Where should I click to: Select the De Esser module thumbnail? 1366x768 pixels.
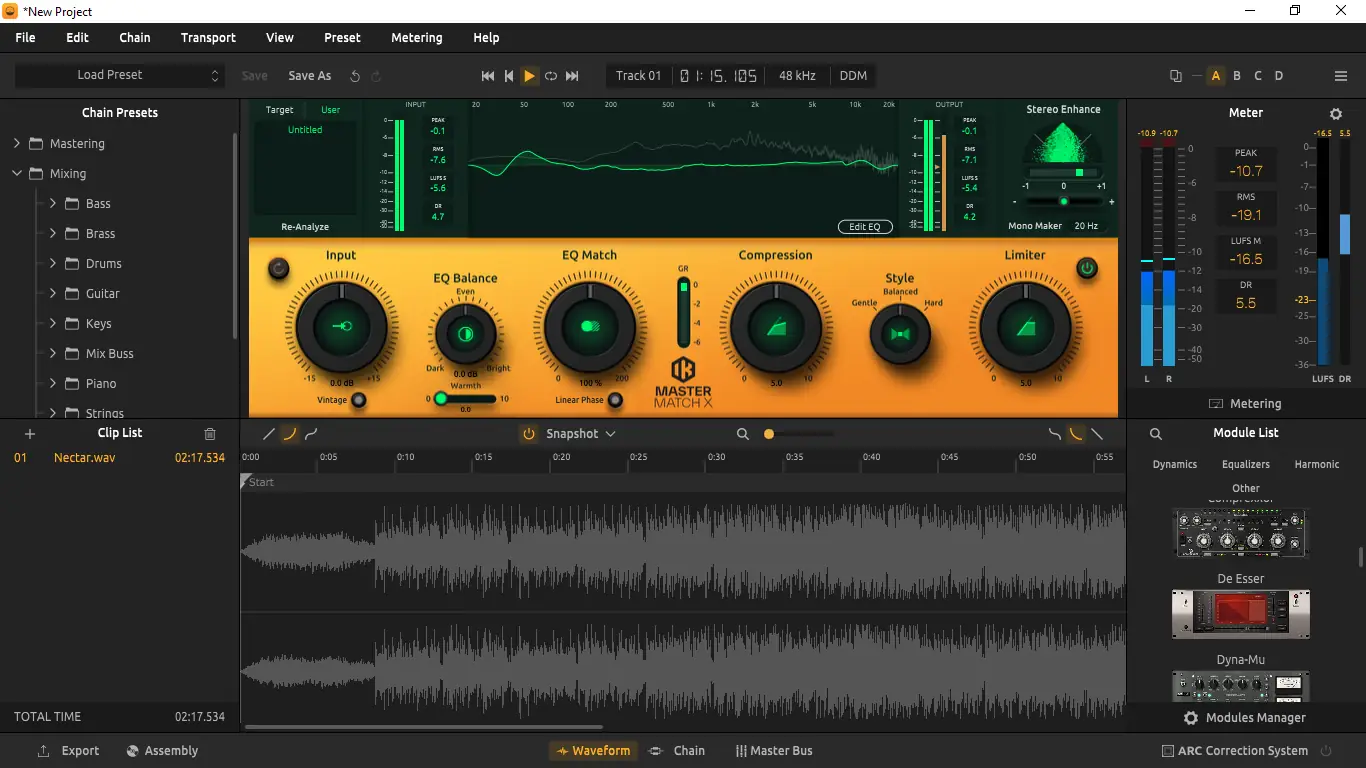click(x=1241, y=614)
